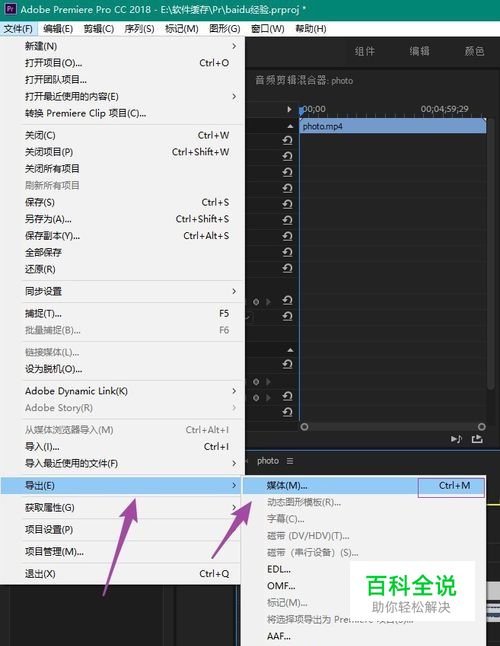Select 关闭(C) in the File menu
The height and width of the screenshot is (646, 500).
pyautogui.click(x=122, y=135)
